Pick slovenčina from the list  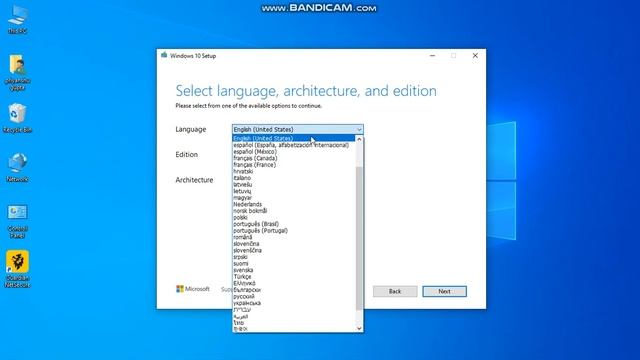294,244
